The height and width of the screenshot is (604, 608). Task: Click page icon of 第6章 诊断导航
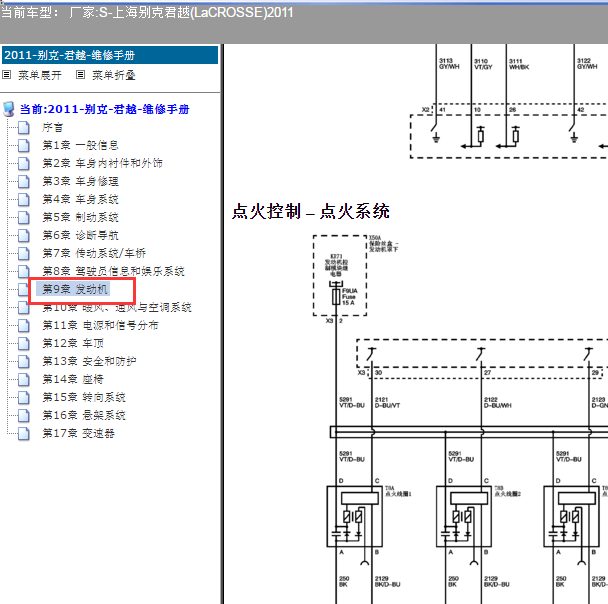tap(24, 235)
